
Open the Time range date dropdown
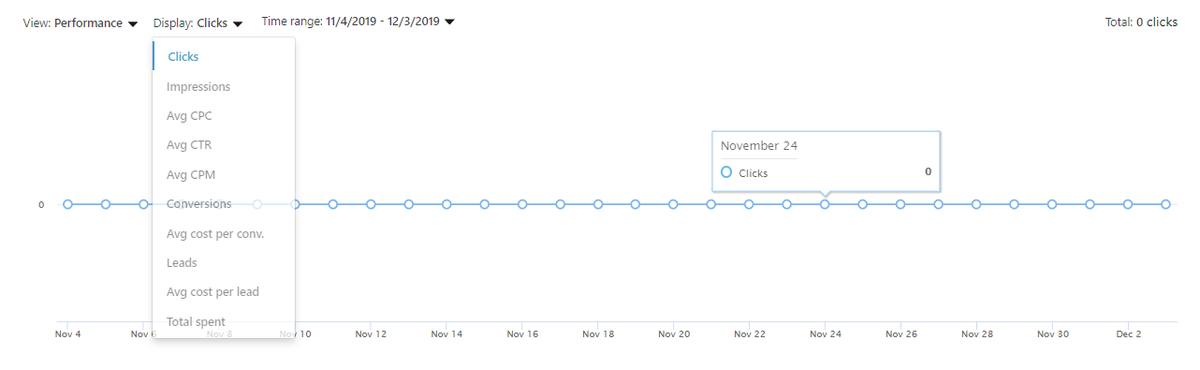click(x=358, y=21)
